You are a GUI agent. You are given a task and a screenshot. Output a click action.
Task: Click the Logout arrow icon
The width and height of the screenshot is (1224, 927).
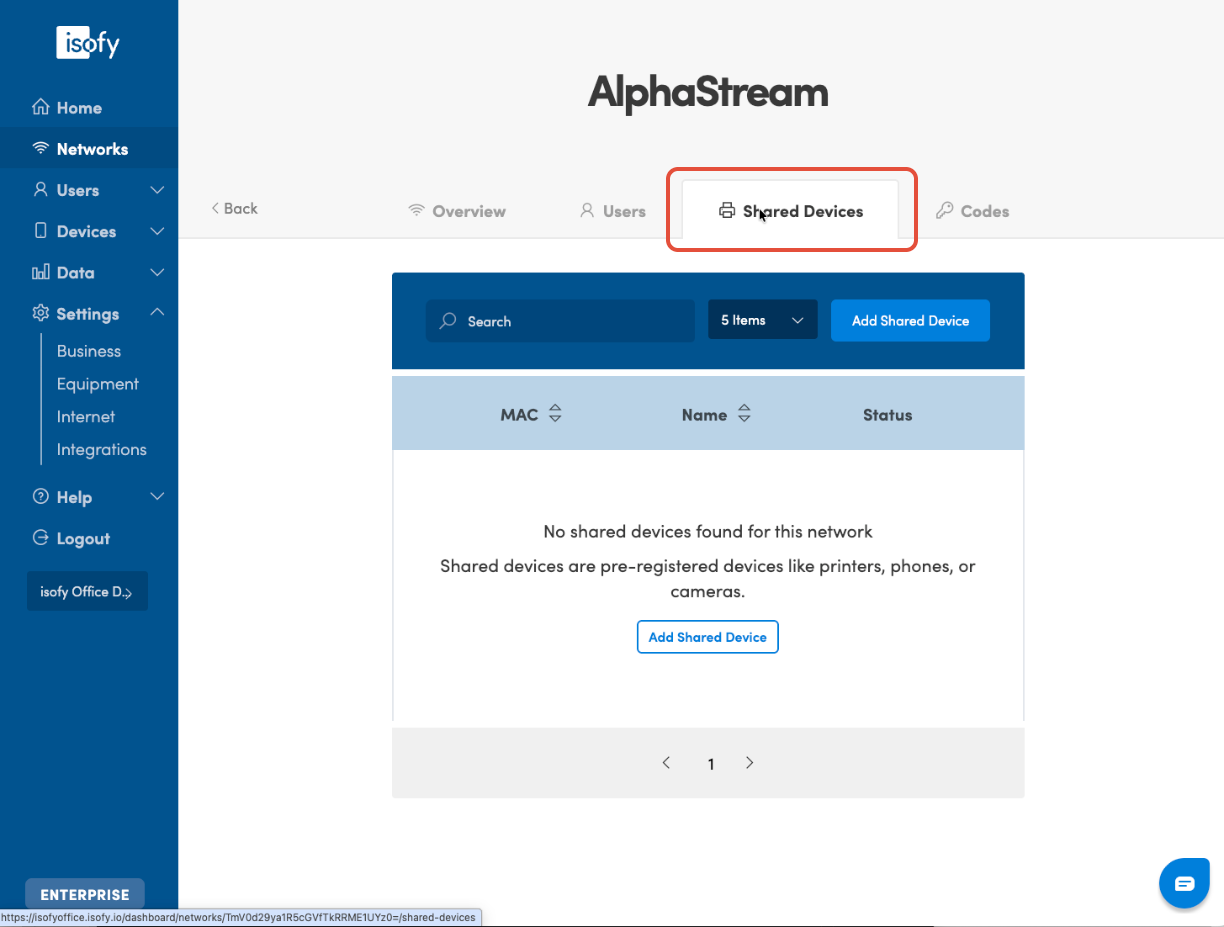click(40, 538)
